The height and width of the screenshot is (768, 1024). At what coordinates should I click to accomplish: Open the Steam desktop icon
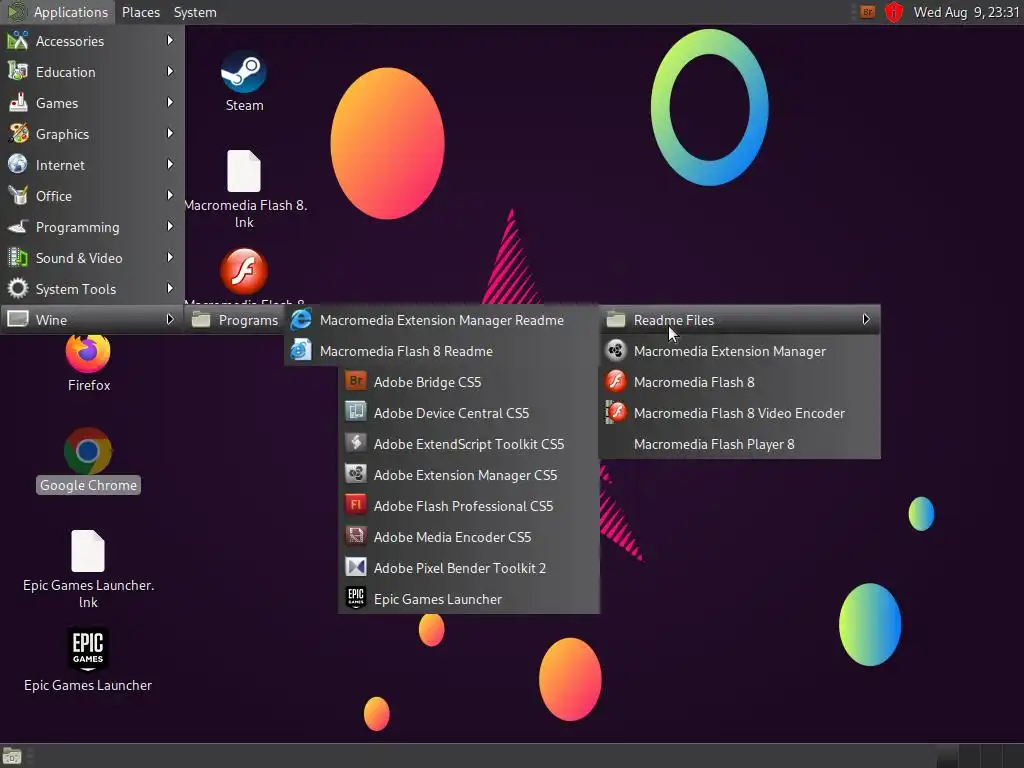click(x=244, y=72)
